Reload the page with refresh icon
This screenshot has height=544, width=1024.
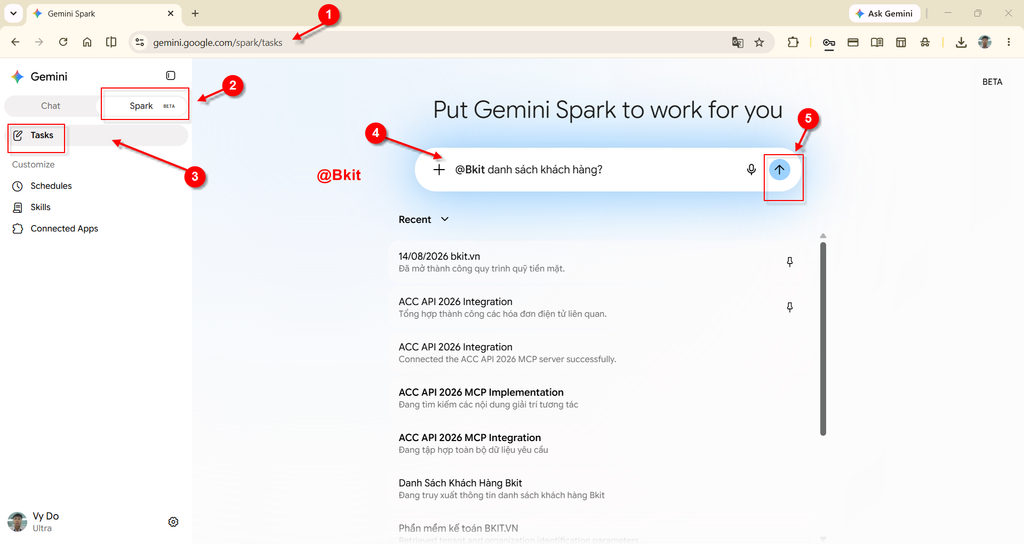(x=63, y=42)
